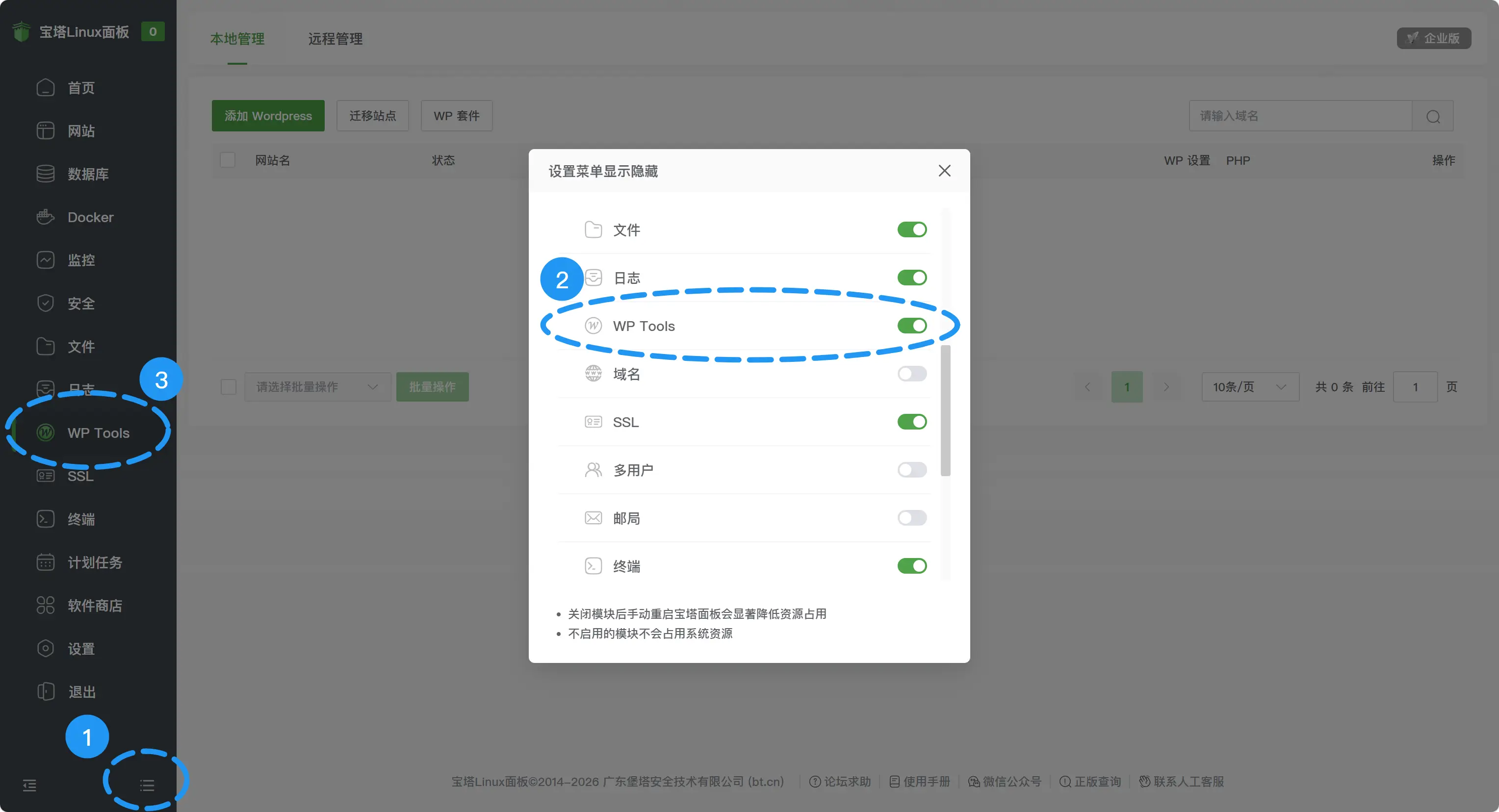Image resolution: width=1499 pixels, height=812 pixels.
Task: Go to next page arrow
Action: 1166,387
